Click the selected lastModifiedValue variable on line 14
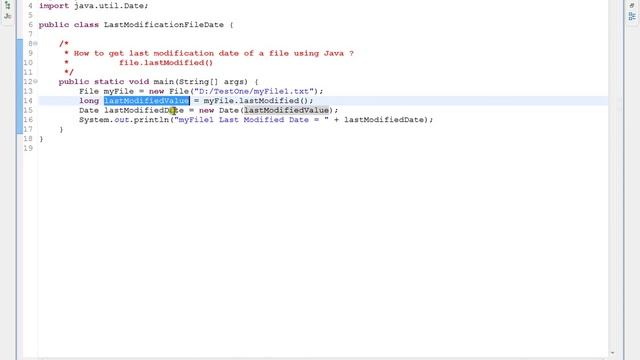The width and height of the screenshot is (640, 360). (x=147, y=100)
